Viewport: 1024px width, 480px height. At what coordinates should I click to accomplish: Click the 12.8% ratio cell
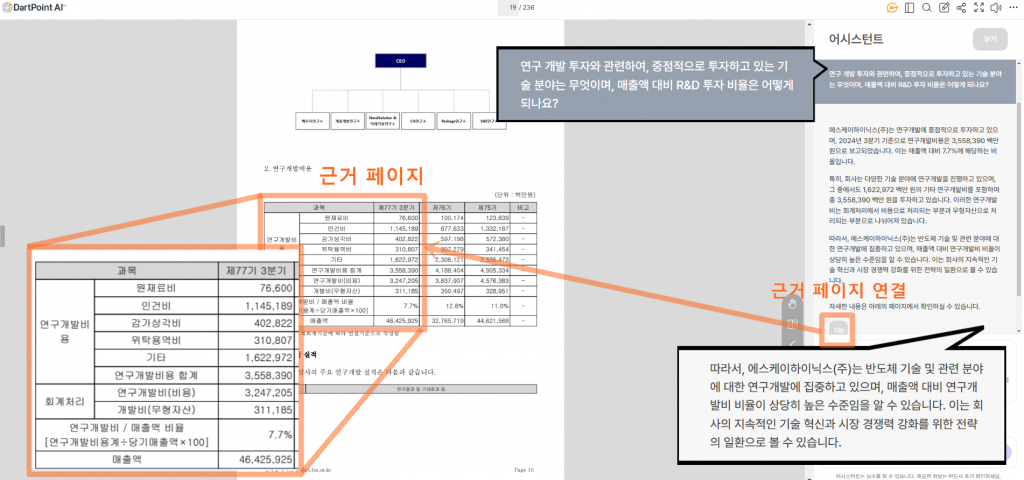tap(456, 305)
